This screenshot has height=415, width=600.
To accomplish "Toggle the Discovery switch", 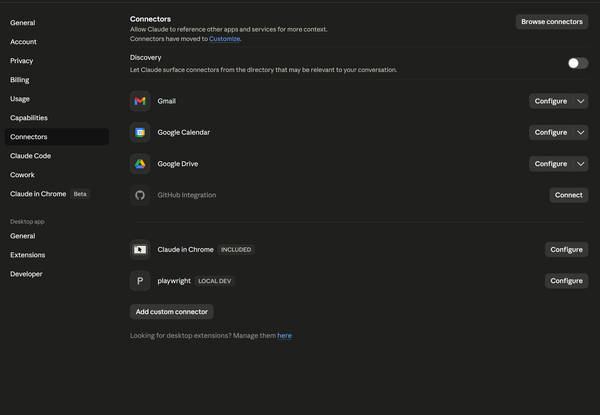I will click(x=578, y=63).
